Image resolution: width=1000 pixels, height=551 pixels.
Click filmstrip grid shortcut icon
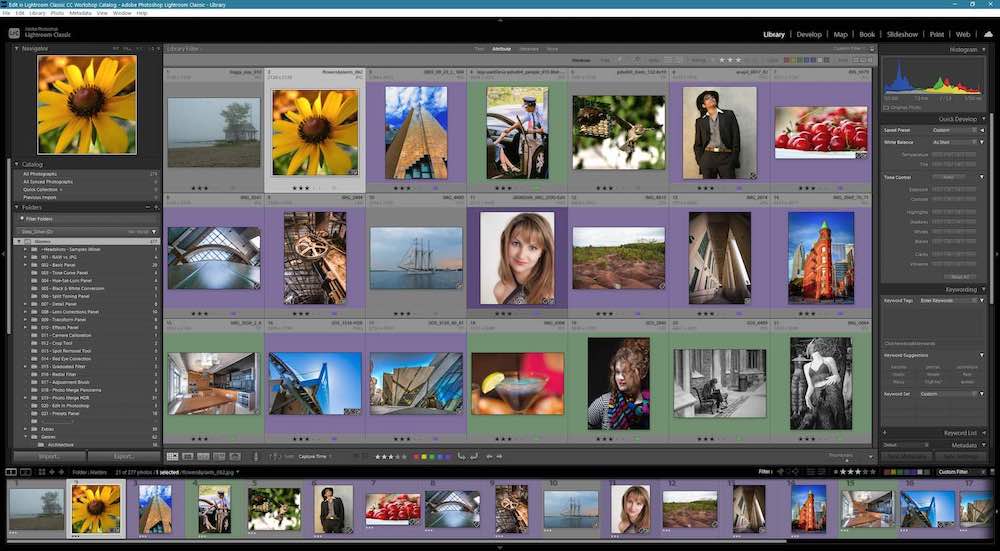tap(41, 472)
